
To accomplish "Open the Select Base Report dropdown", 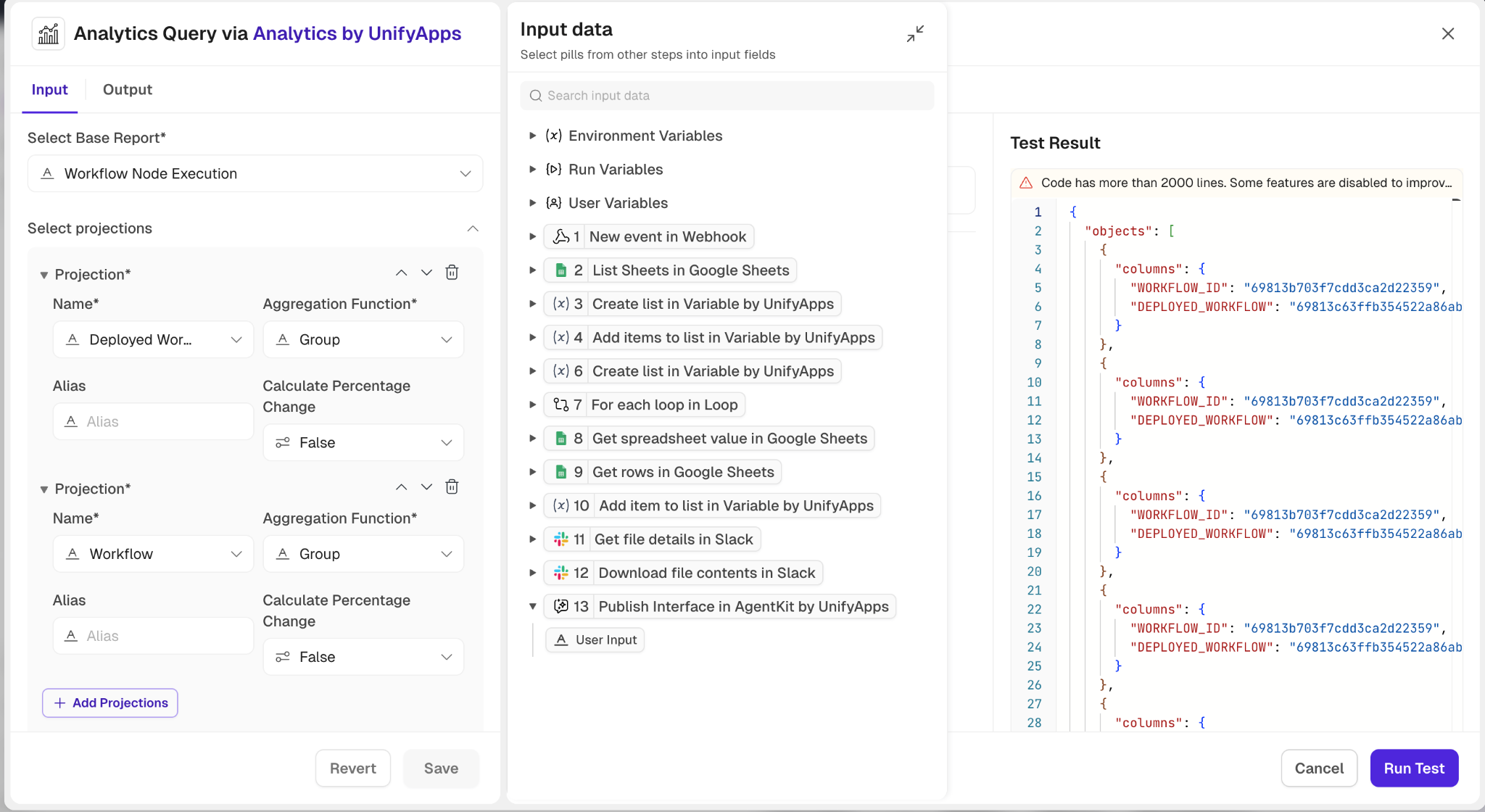I will 255,174.
